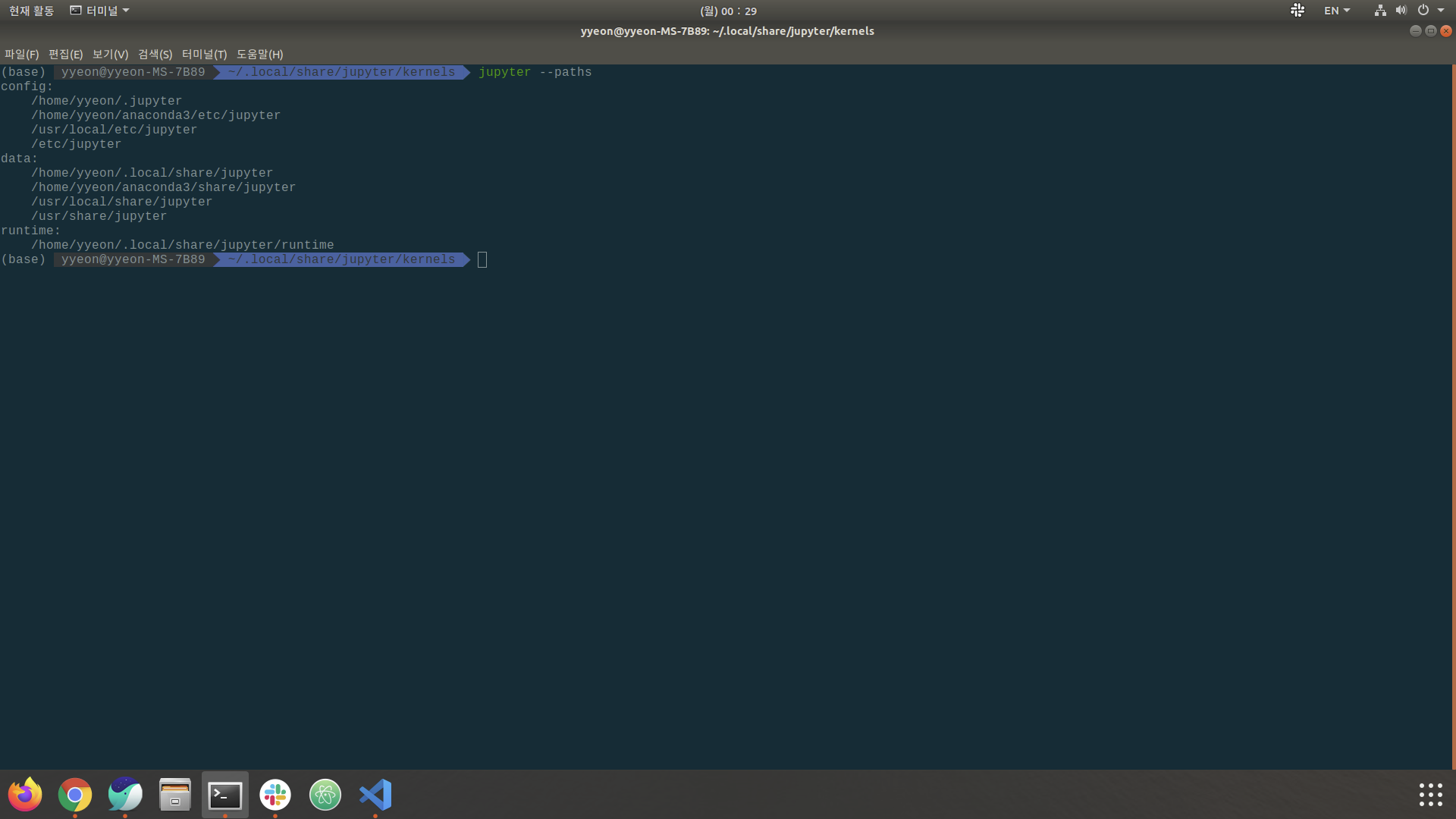Image resolution: width=1456 pixels, height=819 pixels.
Task: Expand the EN input language dropdown
Action: 1337,11
